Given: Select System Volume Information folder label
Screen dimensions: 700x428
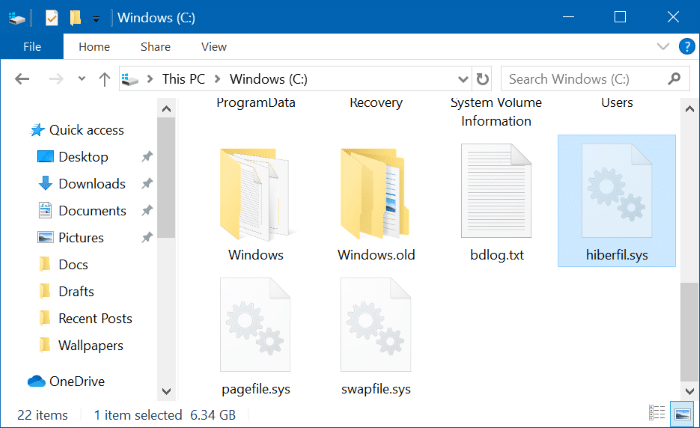Looking at the screenshot, I should (x=496, y=112).
